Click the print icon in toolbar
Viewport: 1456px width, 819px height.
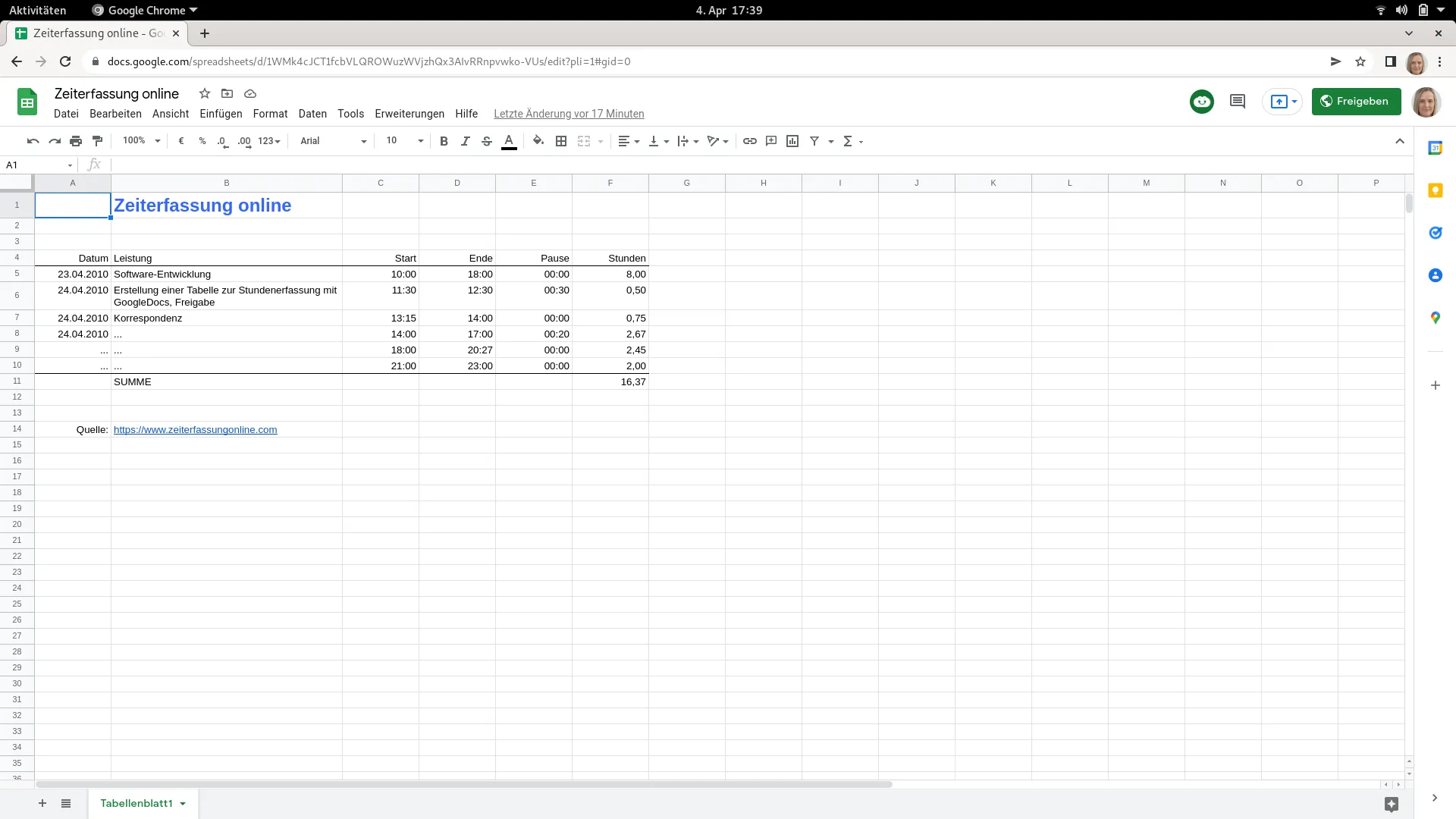point(76,141)
